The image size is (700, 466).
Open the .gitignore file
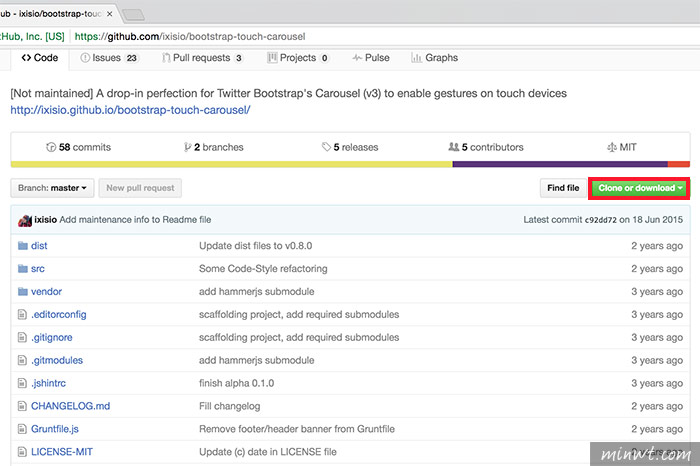click(51, 337)
